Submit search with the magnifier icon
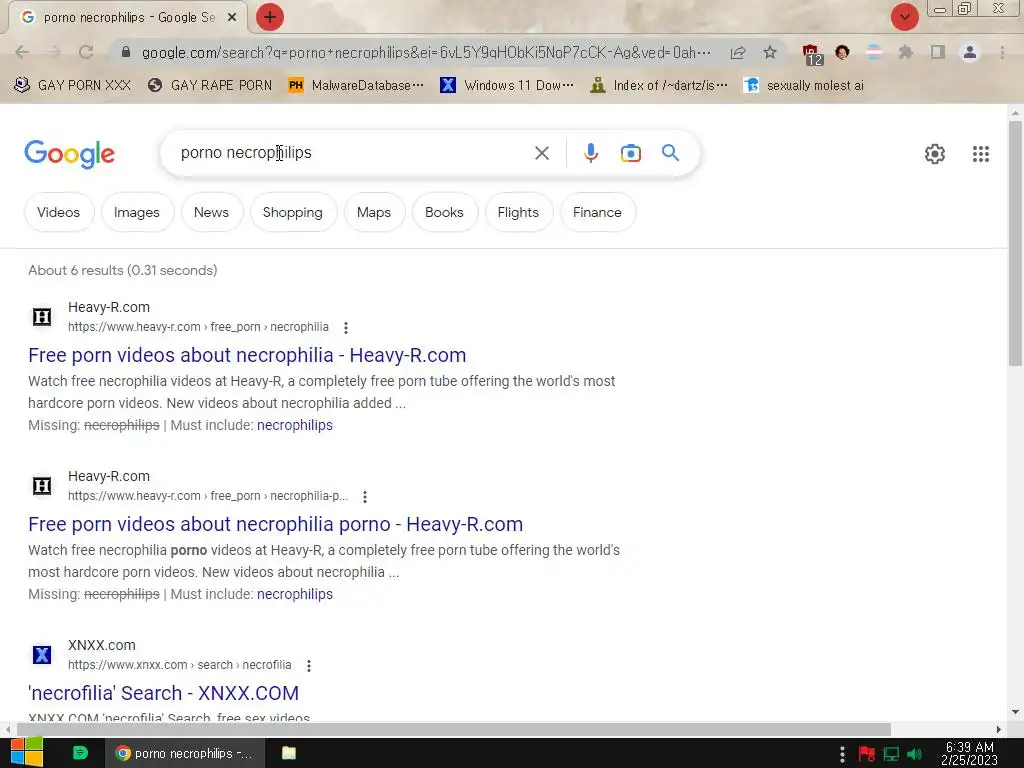 click(671, 153)
